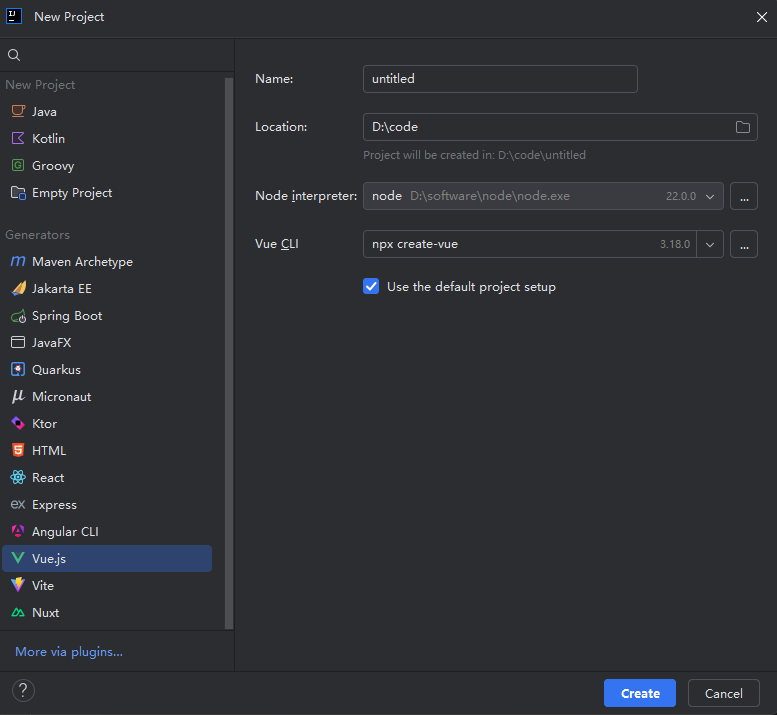
Task: Click the Nuxt mountain icon
Action: 18,612
